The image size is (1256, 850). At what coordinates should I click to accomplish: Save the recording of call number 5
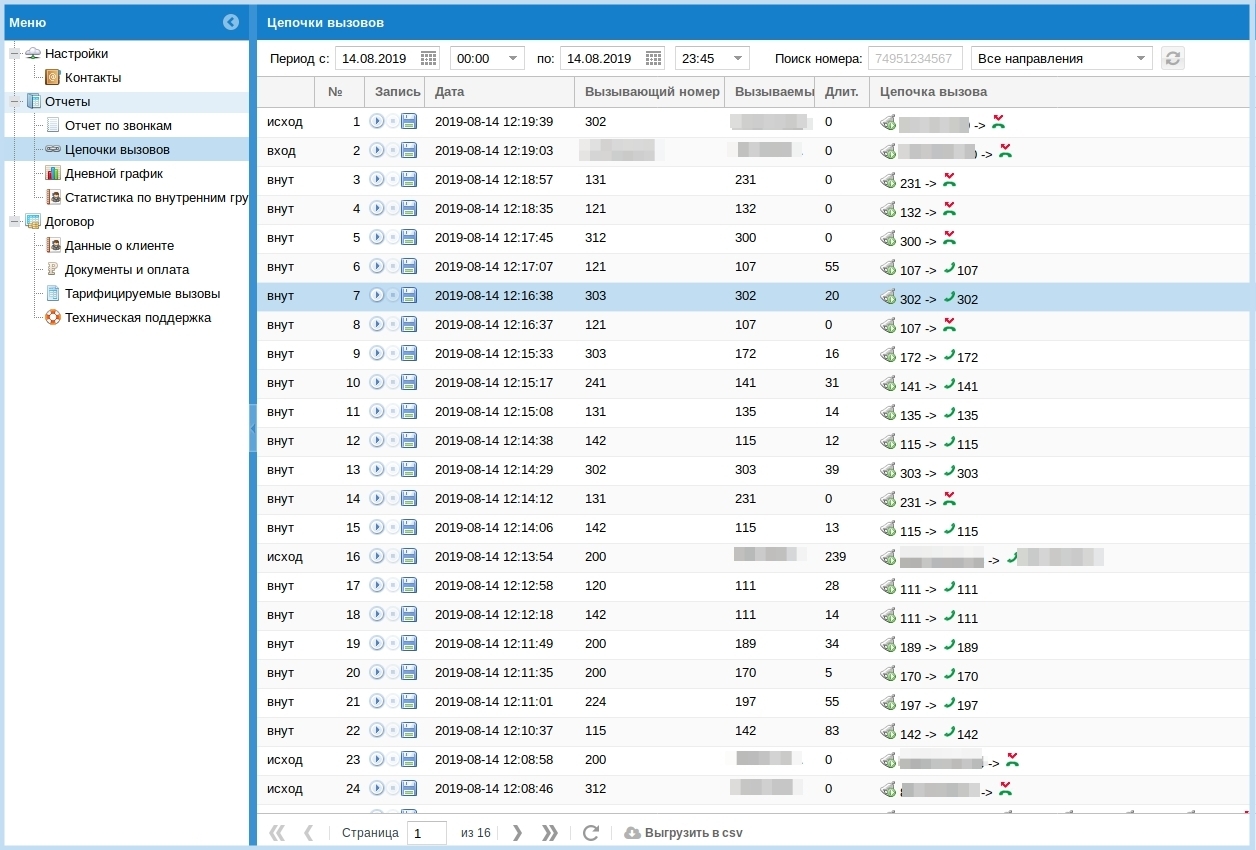coord(409,237)
